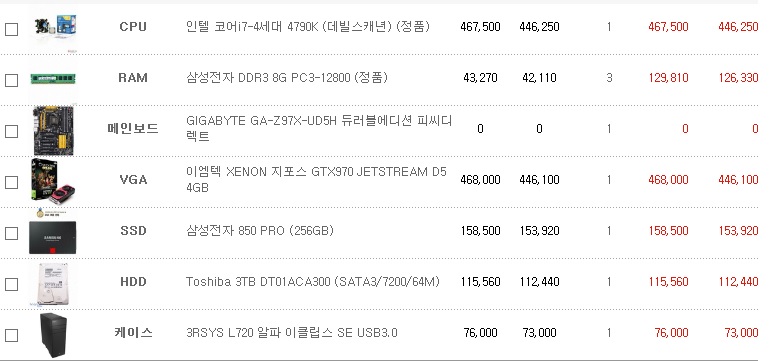Click the GIGABYTE motherboard thumbnail
This screenshot has height=361, width=770.
(x=54, y=131)
